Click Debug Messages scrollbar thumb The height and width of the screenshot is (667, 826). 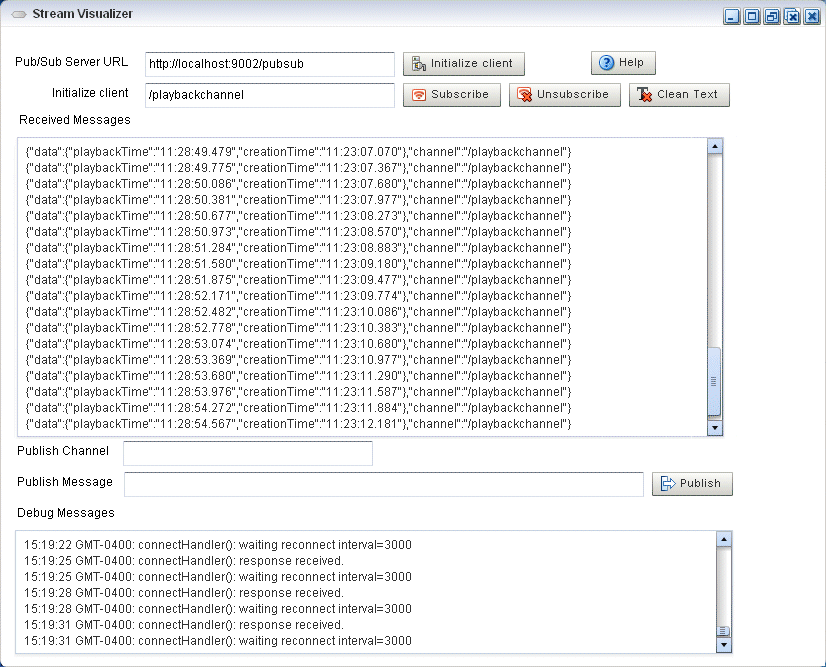[x=724, y=631]
